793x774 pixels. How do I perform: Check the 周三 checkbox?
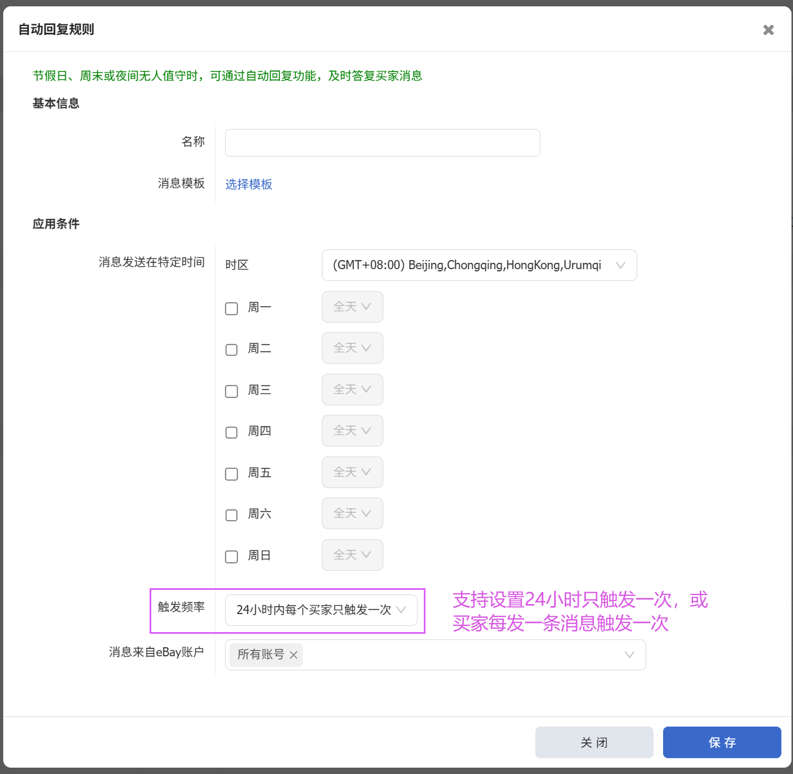point(231,391)
